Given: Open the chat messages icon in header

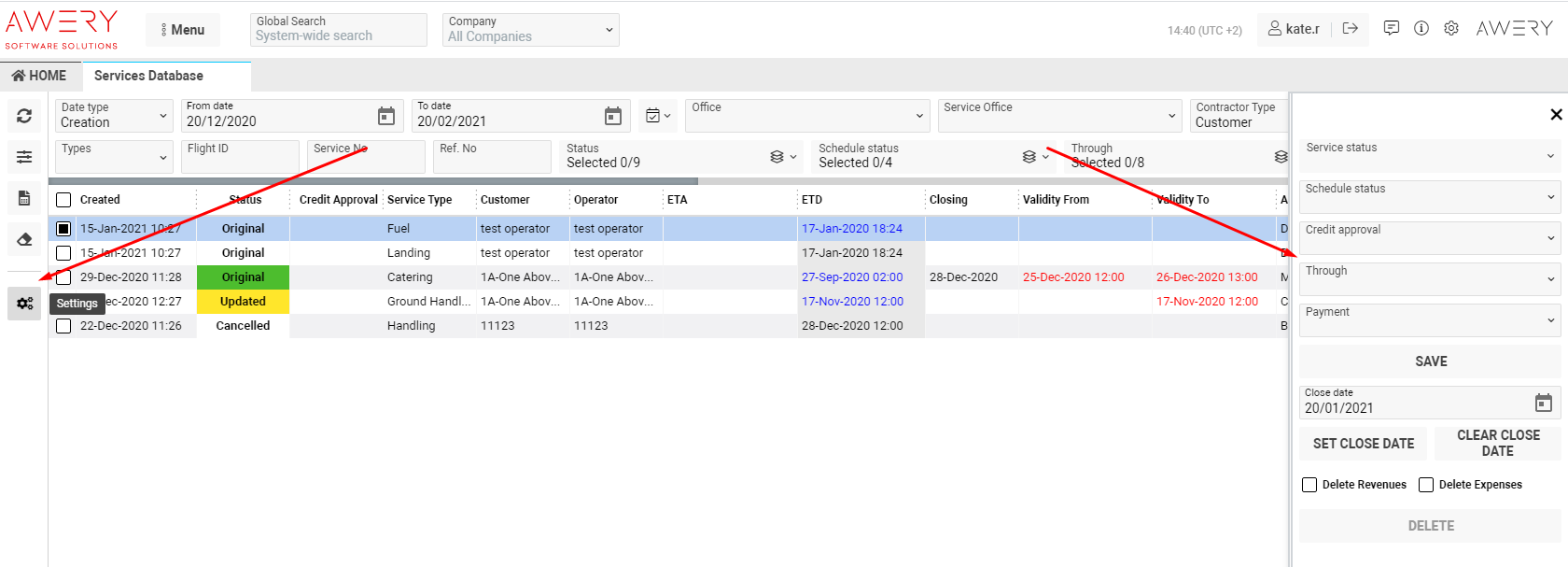Looking at the screenshot, I should click(1391, 29).
